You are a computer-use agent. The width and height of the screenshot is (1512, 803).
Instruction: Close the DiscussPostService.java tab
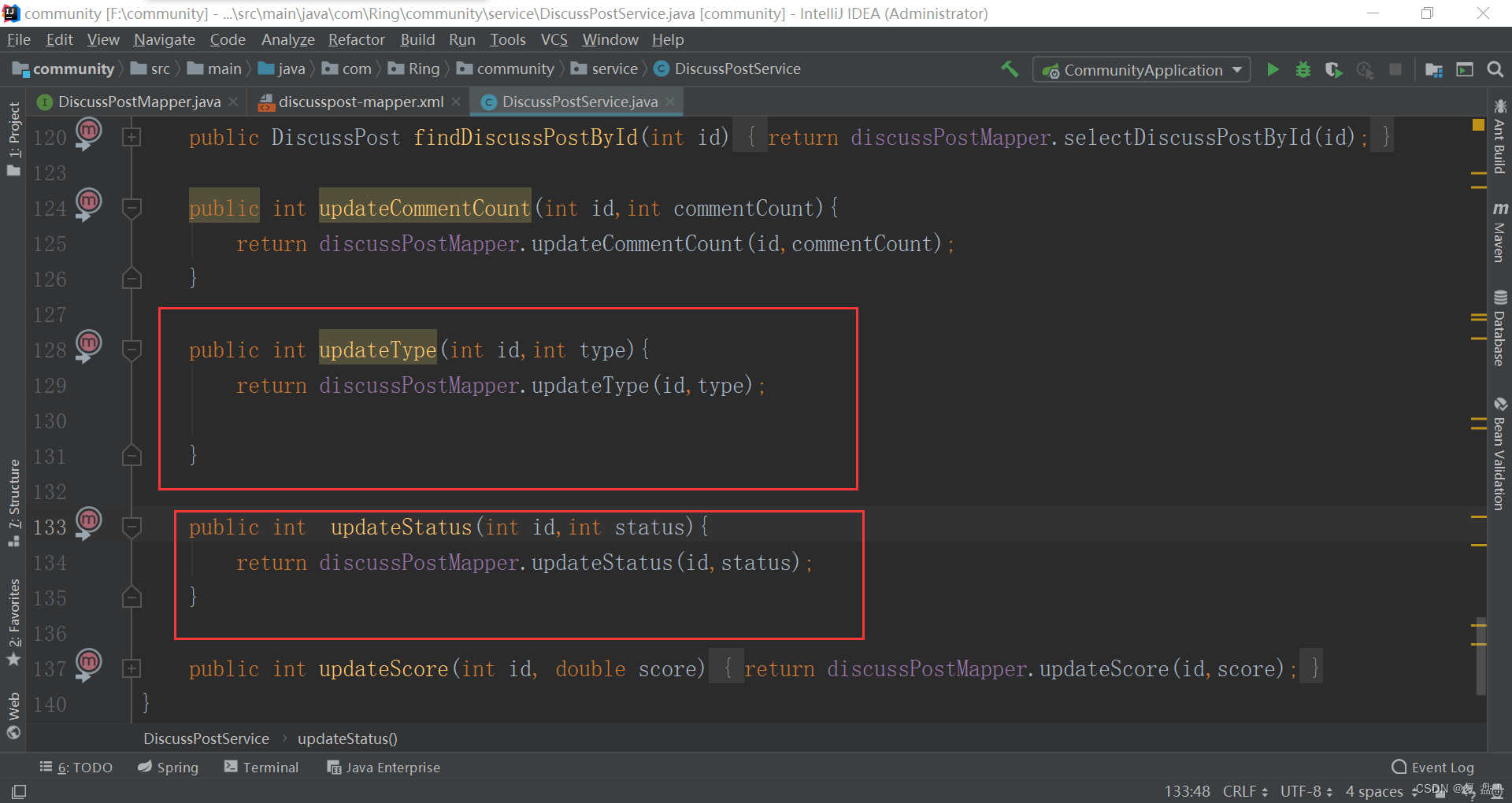click(670, 102)
